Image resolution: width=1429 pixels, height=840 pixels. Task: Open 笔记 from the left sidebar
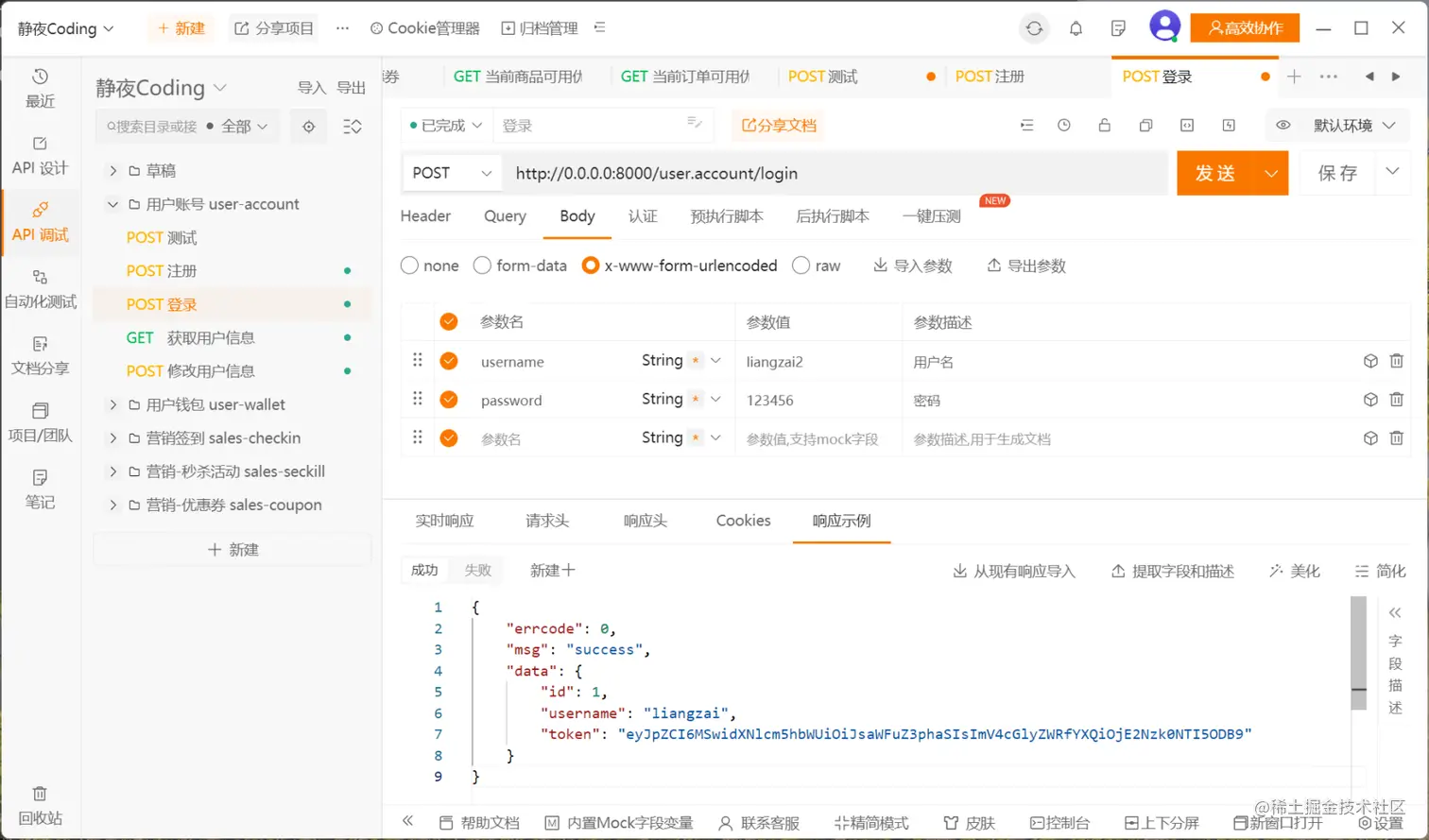42,488
